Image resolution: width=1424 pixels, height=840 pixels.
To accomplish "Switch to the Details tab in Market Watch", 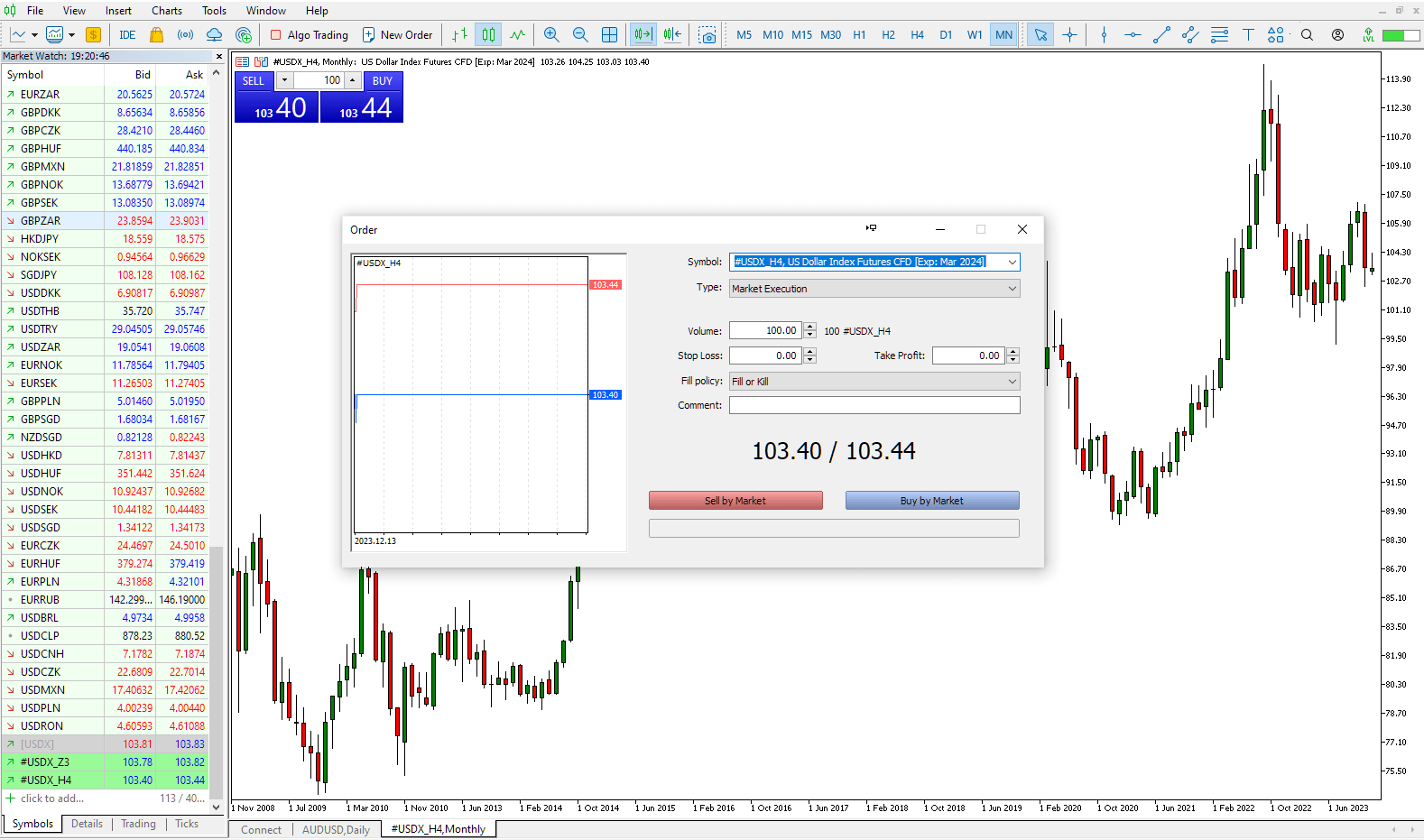I will tap(87, 824).
